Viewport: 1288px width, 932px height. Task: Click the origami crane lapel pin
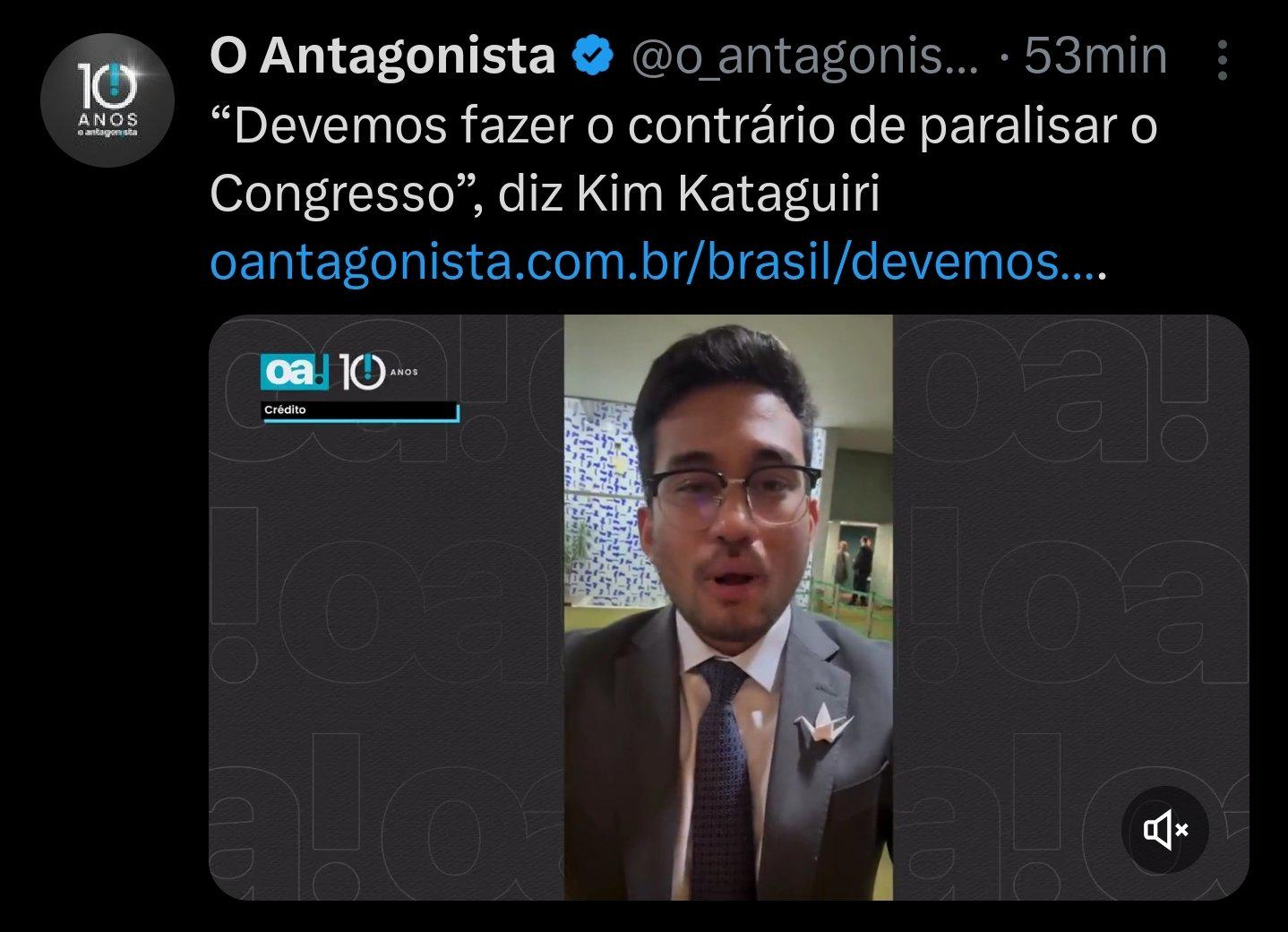point(823,719)
